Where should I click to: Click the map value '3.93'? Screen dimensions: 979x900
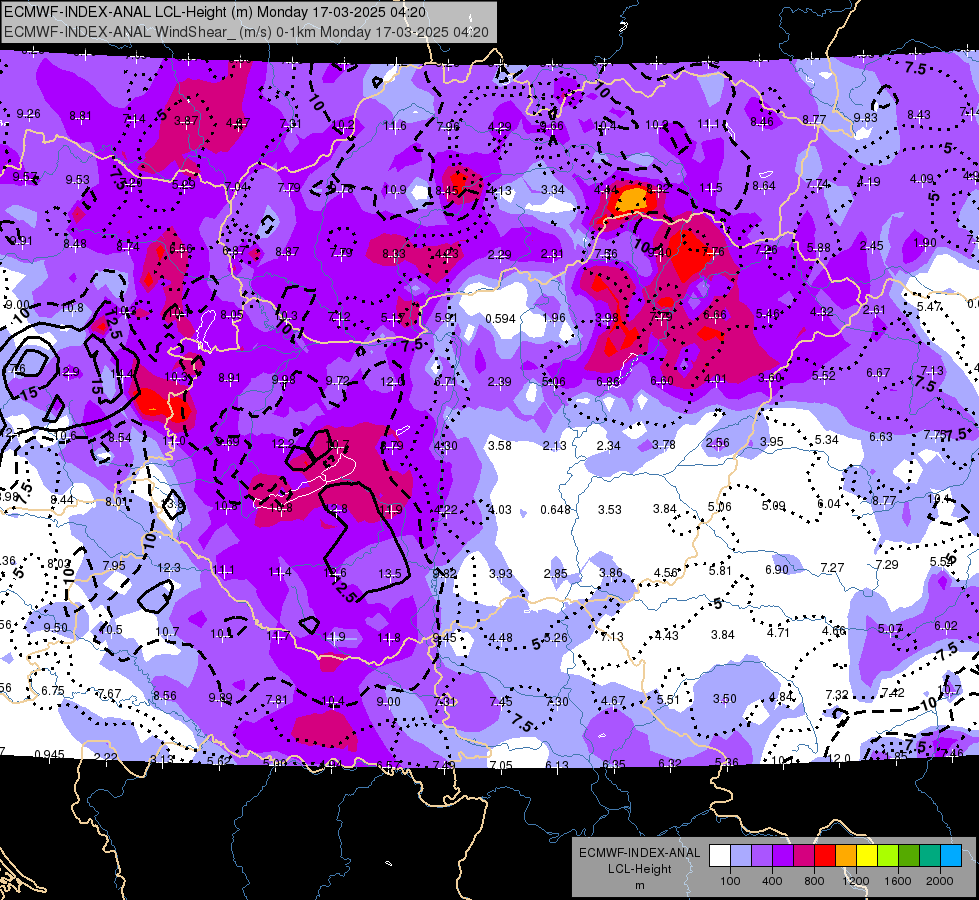pos(501,573)
